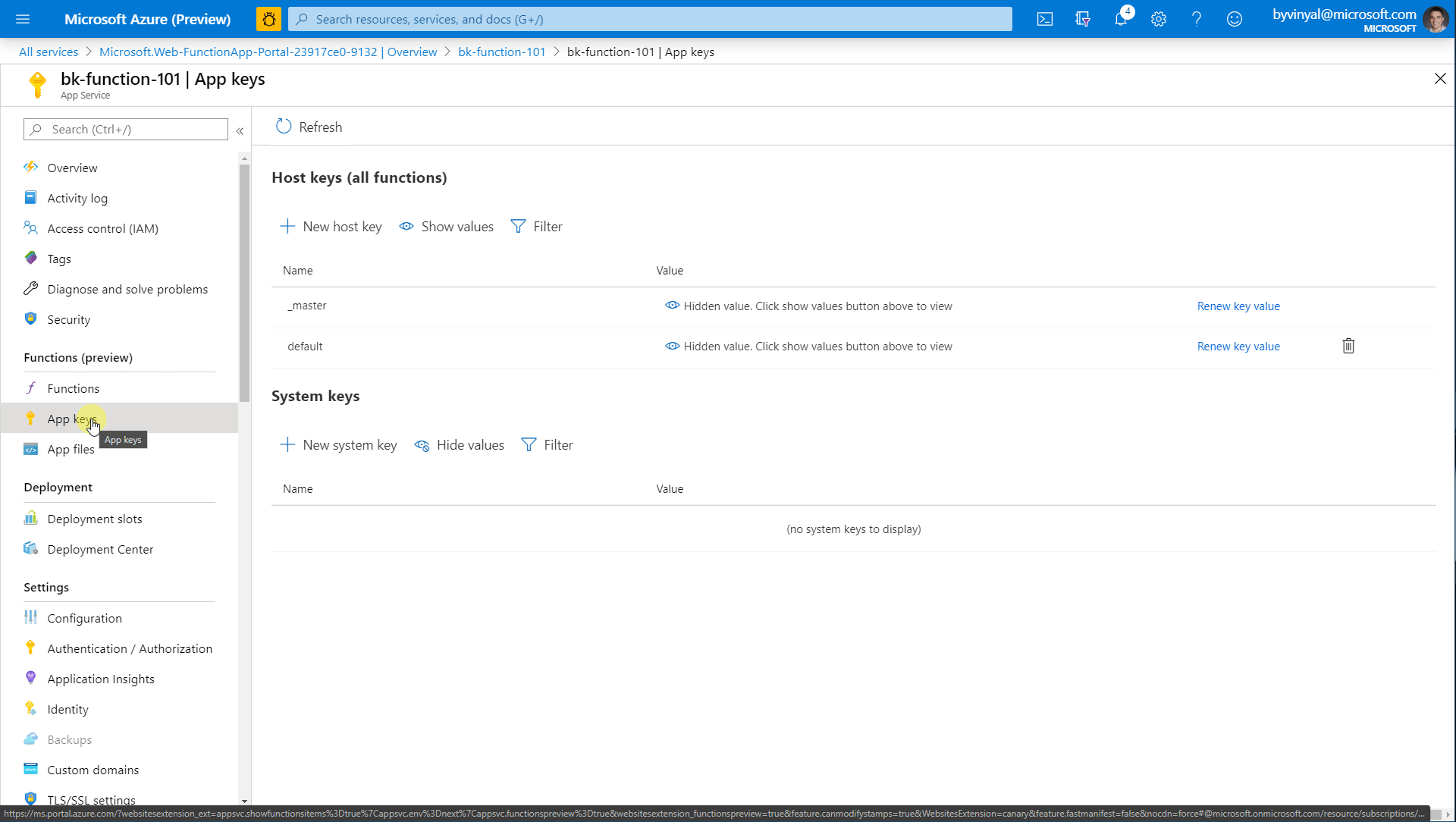This screenshot has width=1456, height=822.
Task: Open the hamburger portal menu
Action: pyautogui.click(x=23, y=19)
